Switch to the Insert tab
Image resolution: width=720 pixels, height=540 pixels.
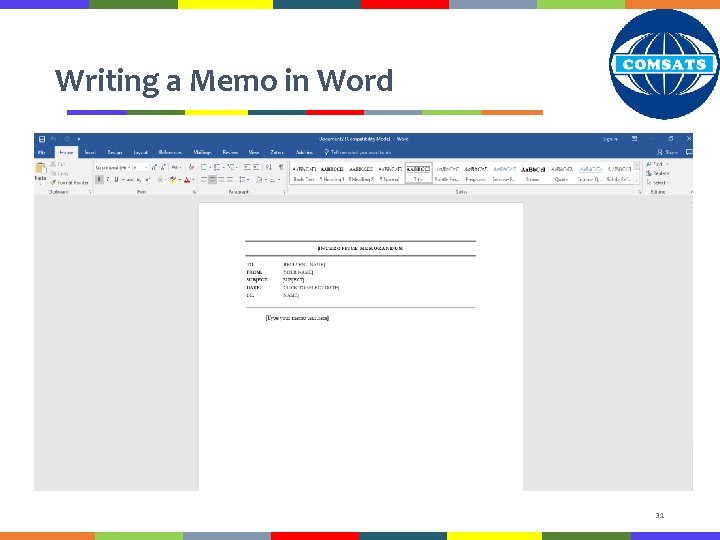coord(90,152)
